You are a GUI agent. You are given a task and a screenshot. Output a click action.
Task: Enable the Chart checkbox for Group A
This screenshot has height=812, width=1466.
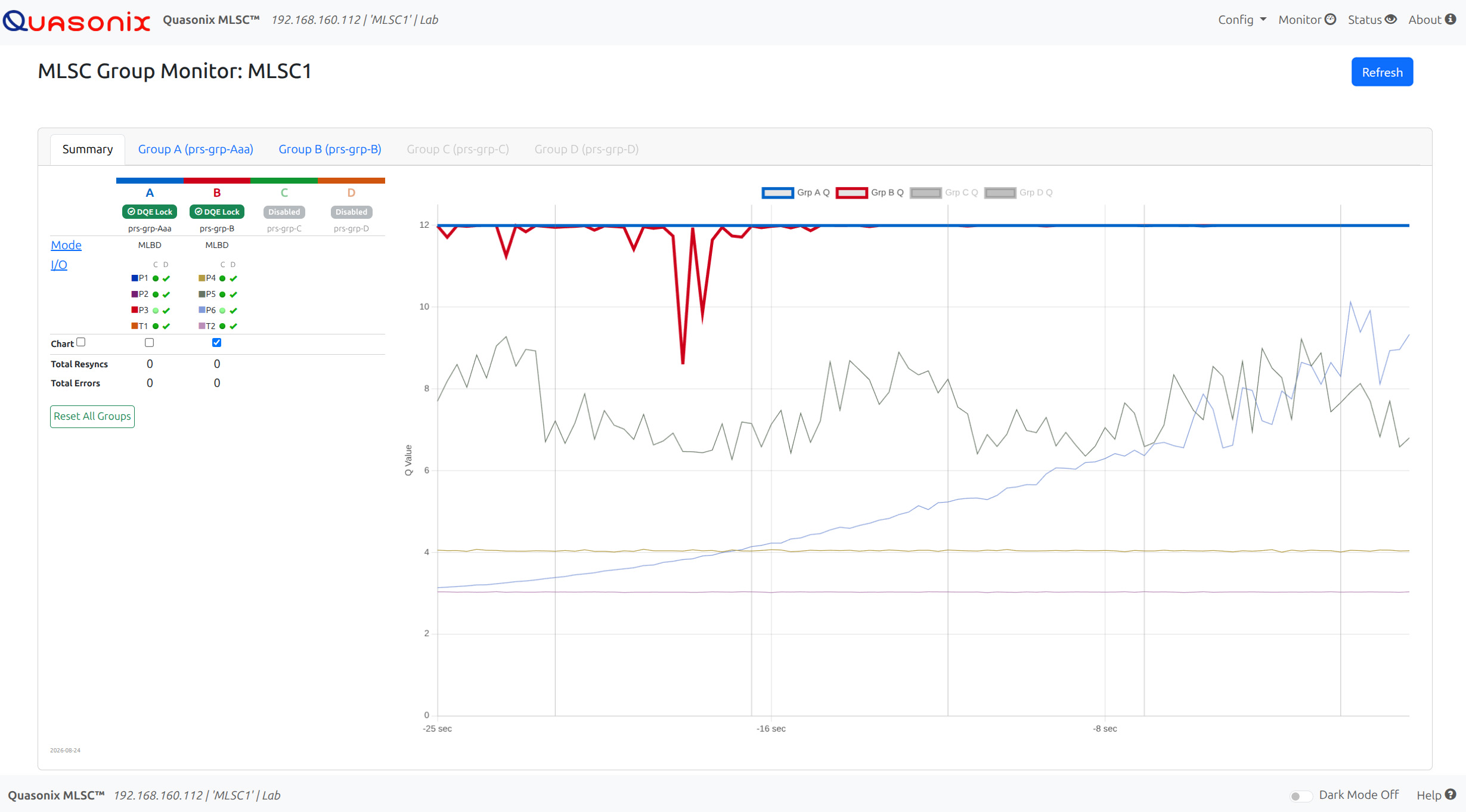[150, 343]
